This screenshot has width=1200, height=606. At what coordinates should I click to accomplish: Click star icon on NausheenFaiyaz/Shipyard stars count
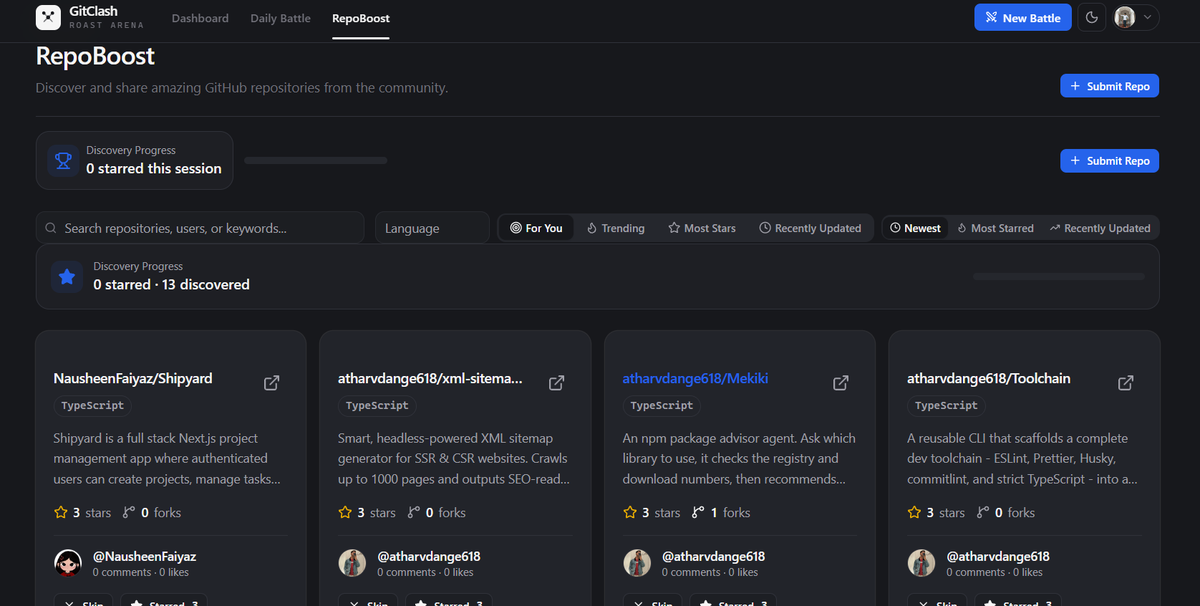click(60, 512)
